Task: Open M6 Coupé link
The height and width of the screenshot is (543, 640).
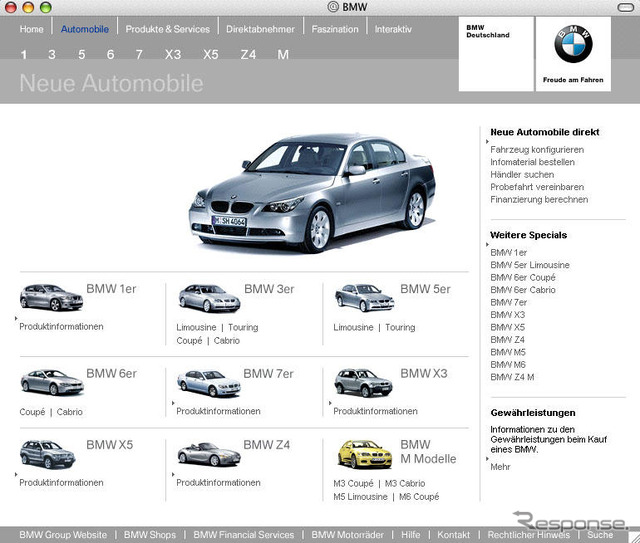Action: click(x=419, y=497)
